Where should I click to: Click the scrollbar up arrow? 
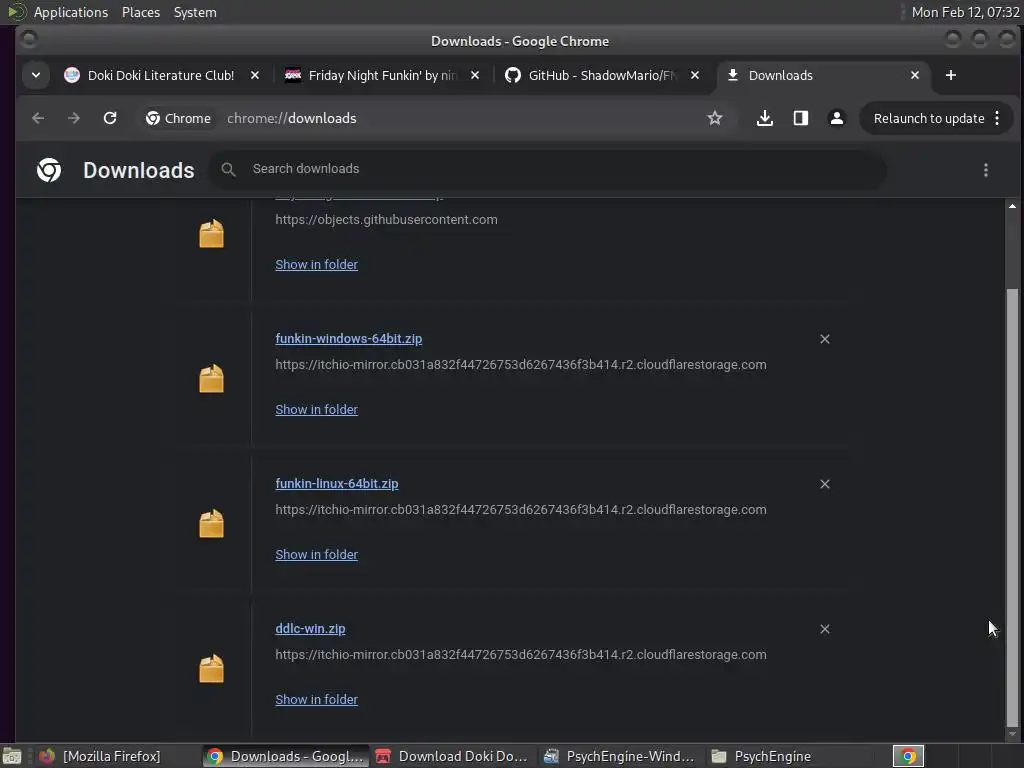click(x=1012, y=206)
